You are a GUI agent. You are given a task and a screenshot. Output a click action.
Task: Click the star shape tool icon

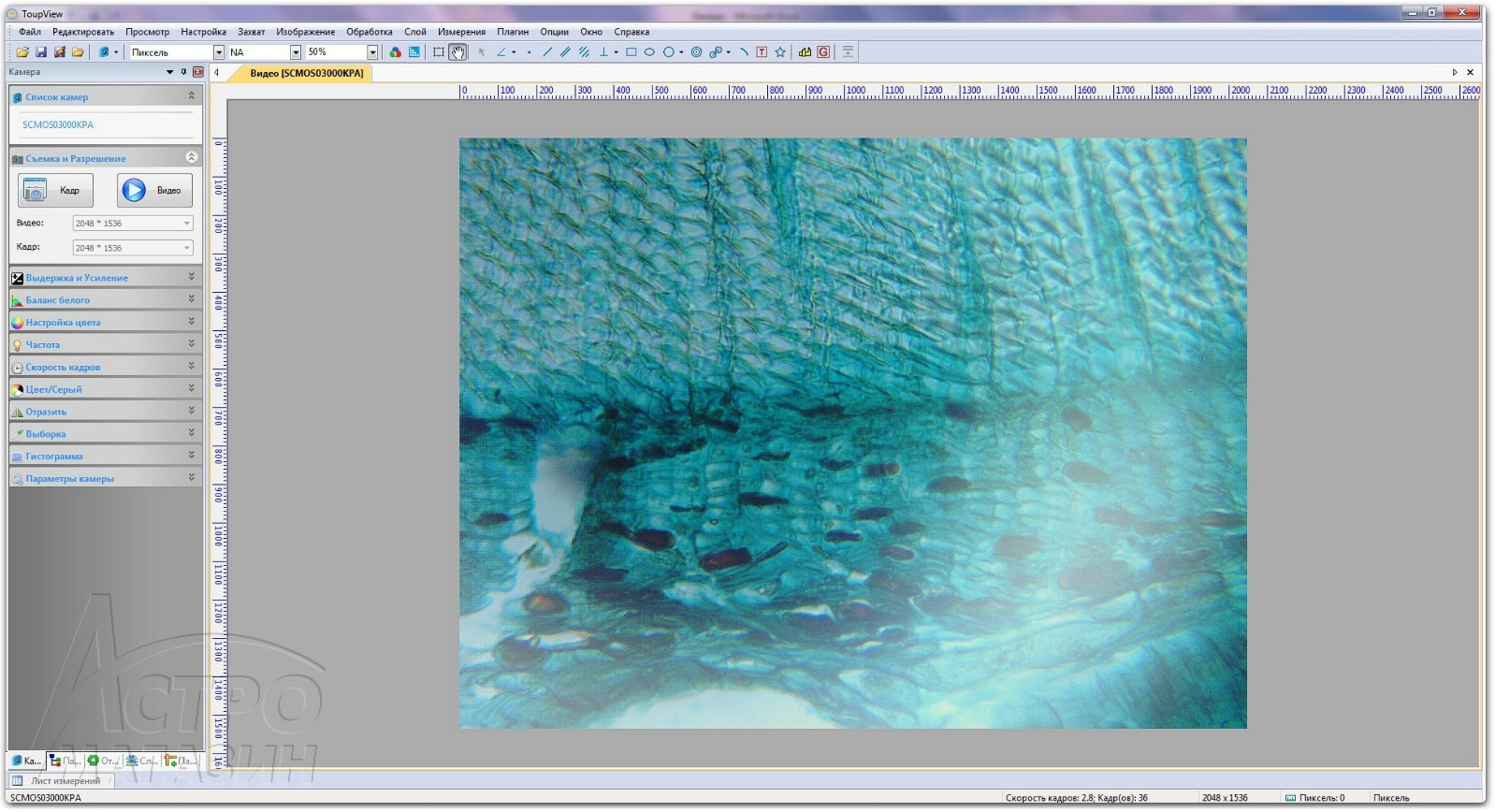coord(780,52)
